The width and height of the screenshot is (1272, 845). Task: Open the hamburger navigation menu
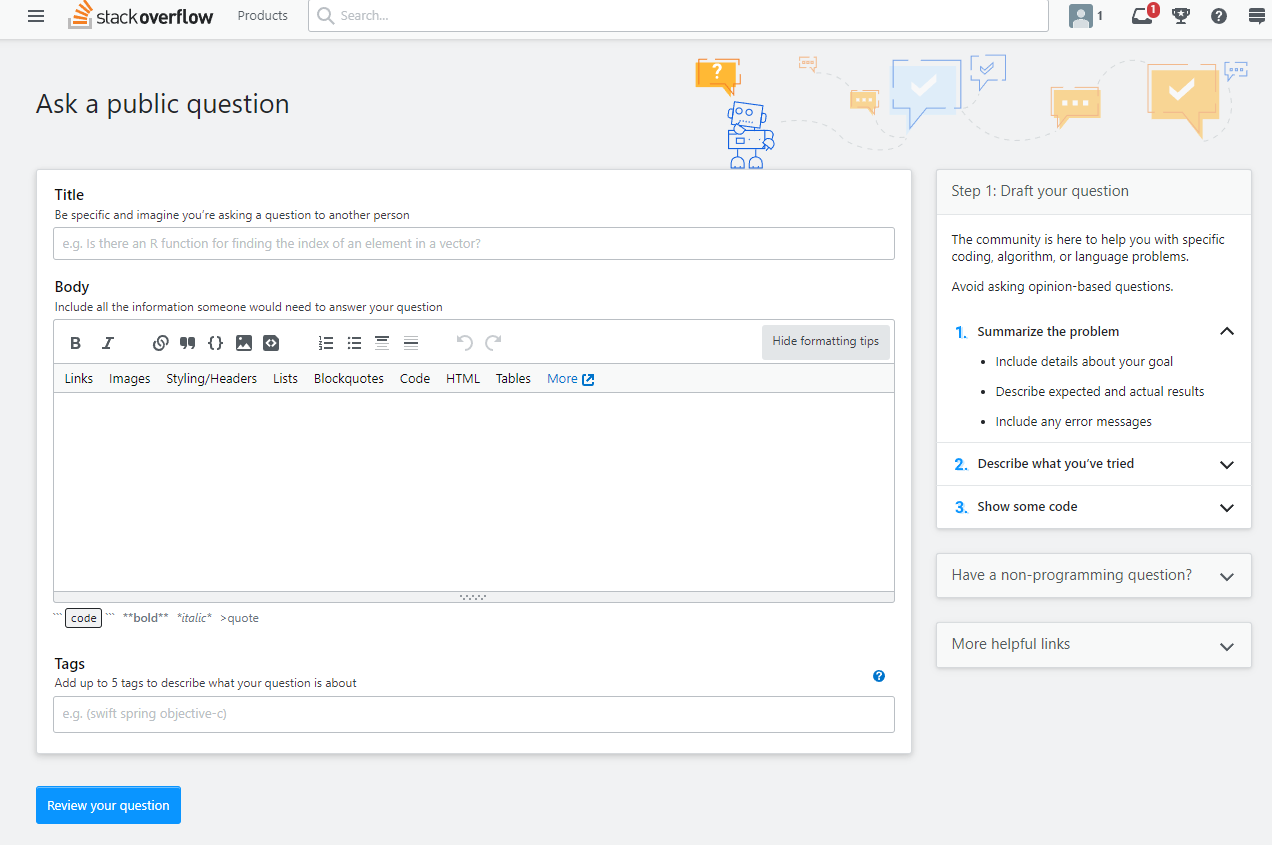point(36,16)
